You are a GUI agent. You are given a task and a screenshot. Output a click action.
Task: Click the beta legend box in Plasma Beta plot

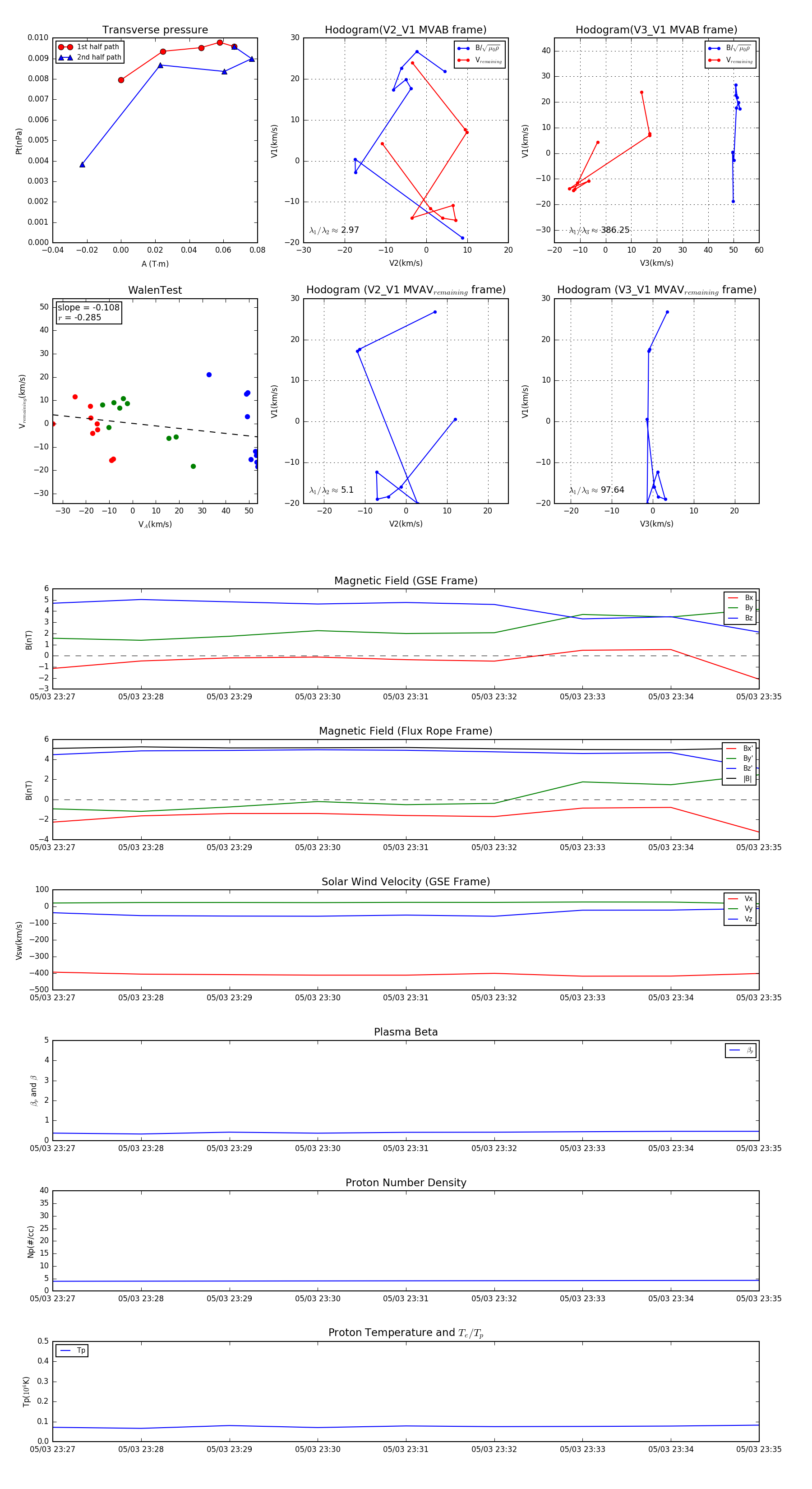point(740,1050)
